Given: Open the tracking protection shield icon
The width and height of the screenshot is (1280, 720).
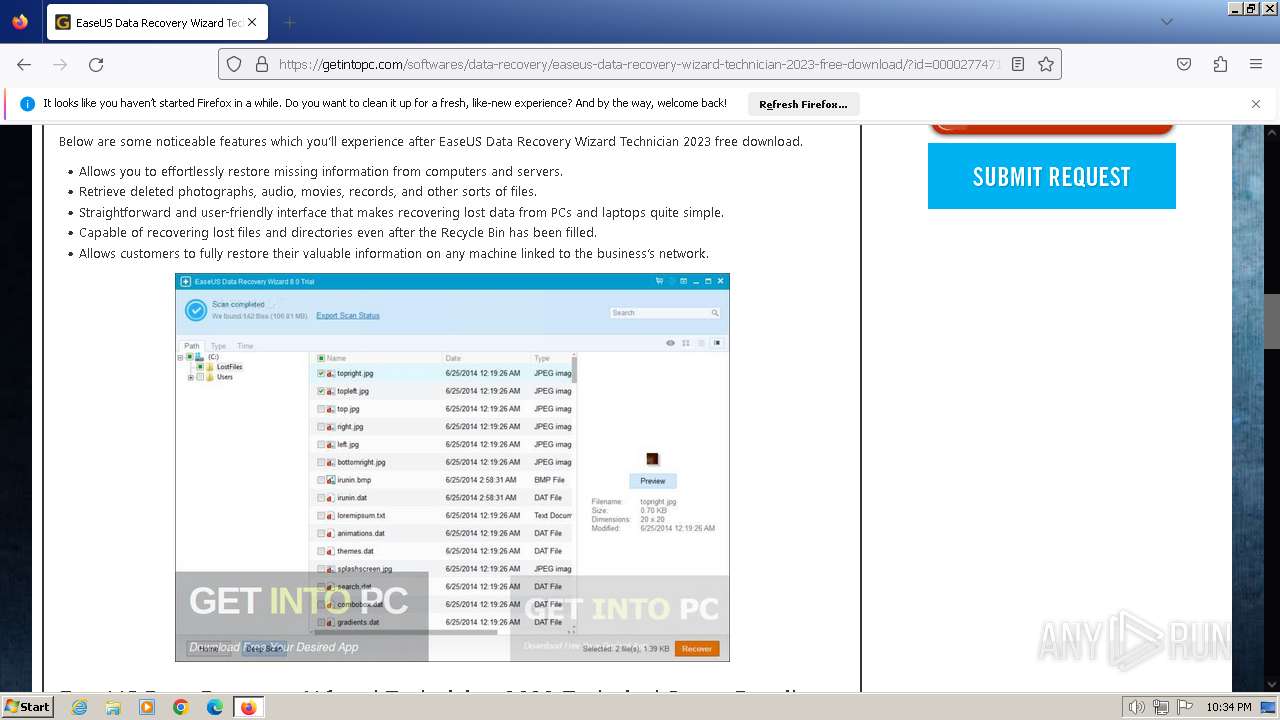Looking at the screenshot, I should [x=234, y=64].
